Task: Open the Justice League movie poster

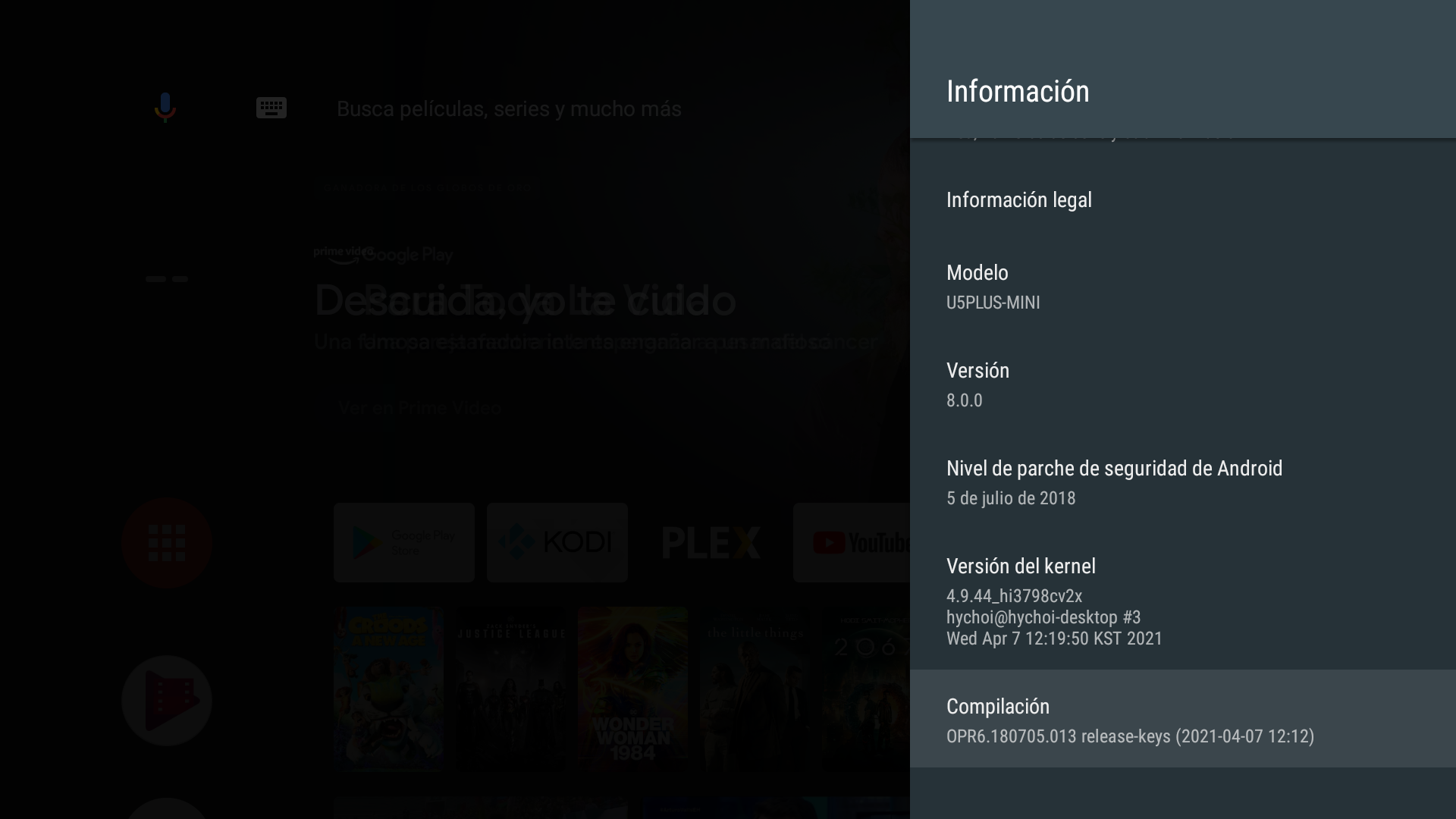Action: 510,687
